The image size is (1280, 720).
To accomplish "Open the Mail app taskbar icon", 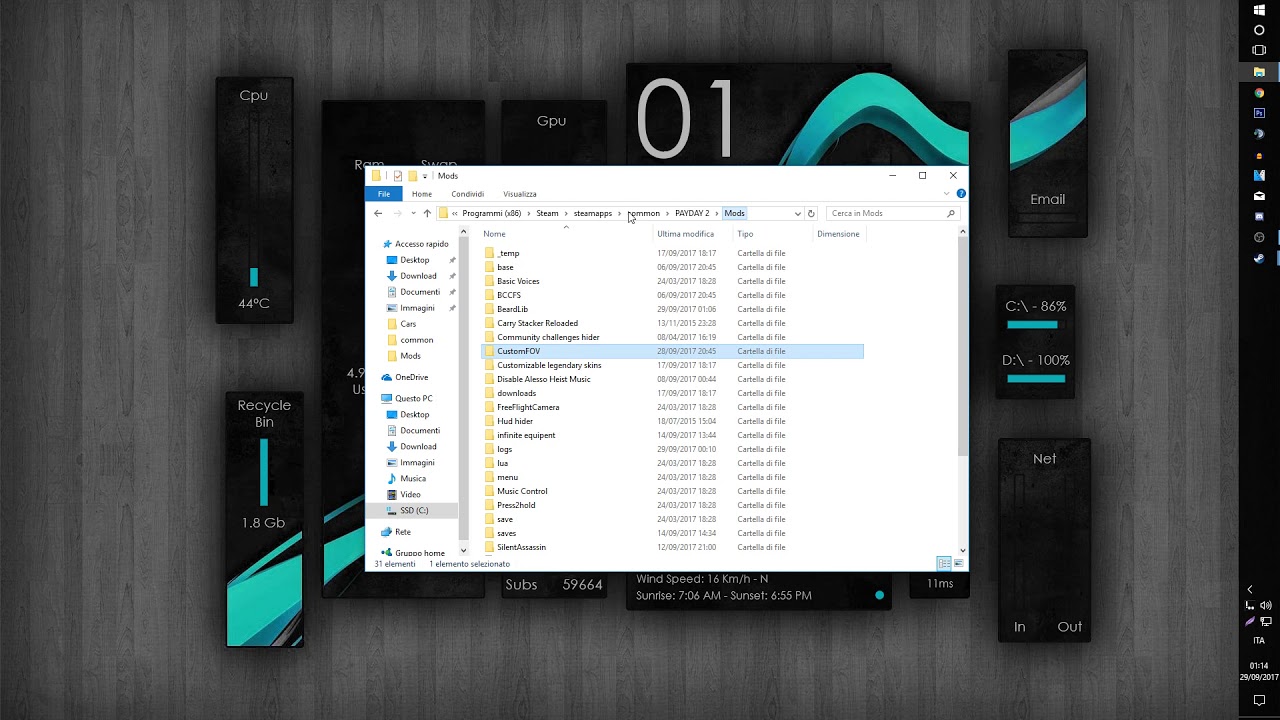I will [x=1259, y=196].
